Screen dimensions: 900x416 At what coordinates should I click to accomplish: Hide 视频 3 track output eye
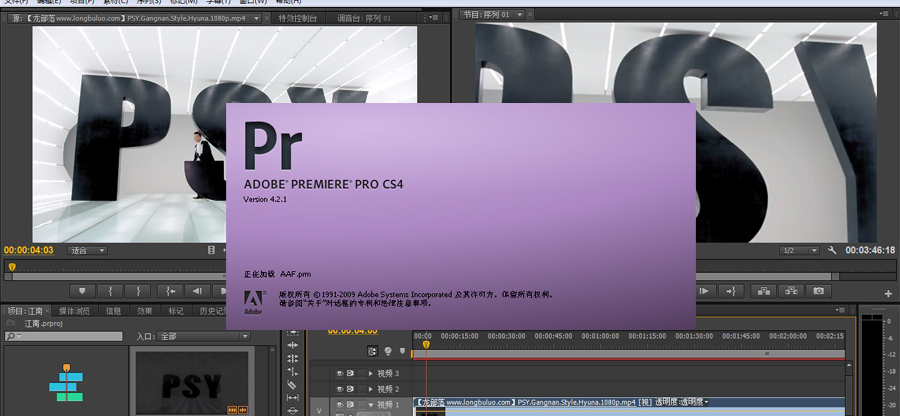(339, 374)
